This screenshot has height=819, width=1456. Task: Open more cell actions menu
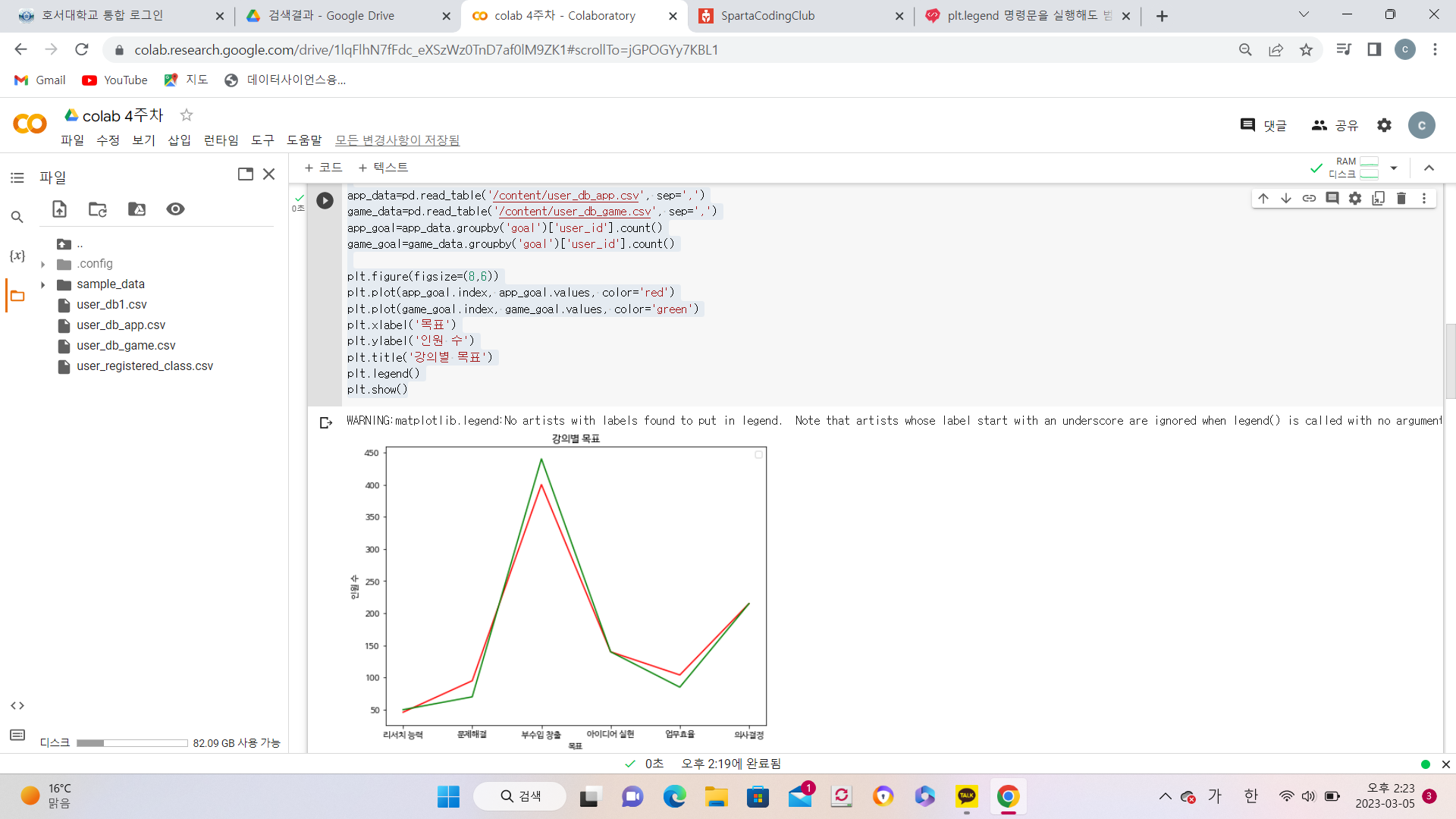(1424, 199)
